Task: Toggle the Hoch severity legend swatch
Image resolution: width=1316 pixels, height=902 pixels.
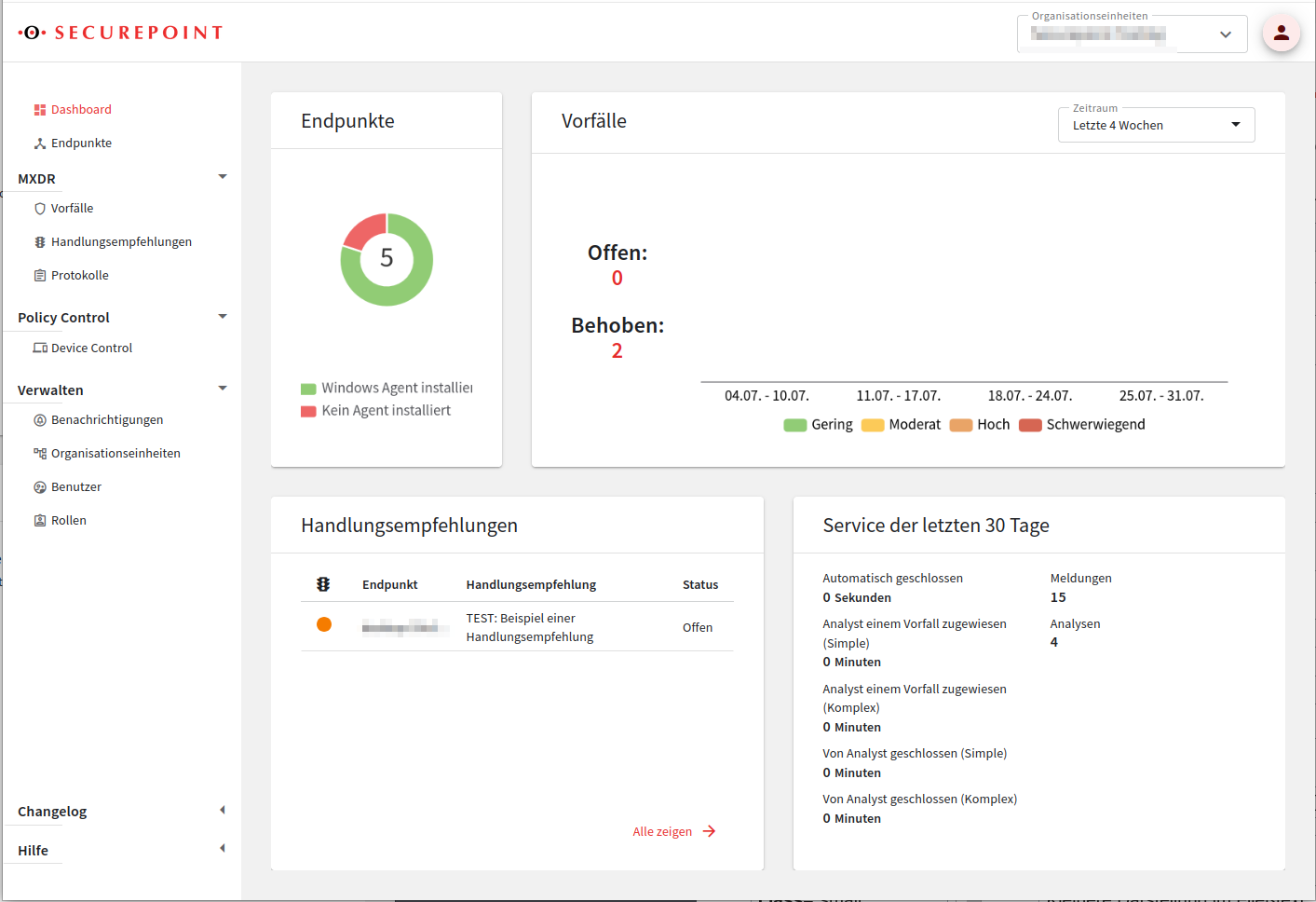Action: [x=961, y=426]
